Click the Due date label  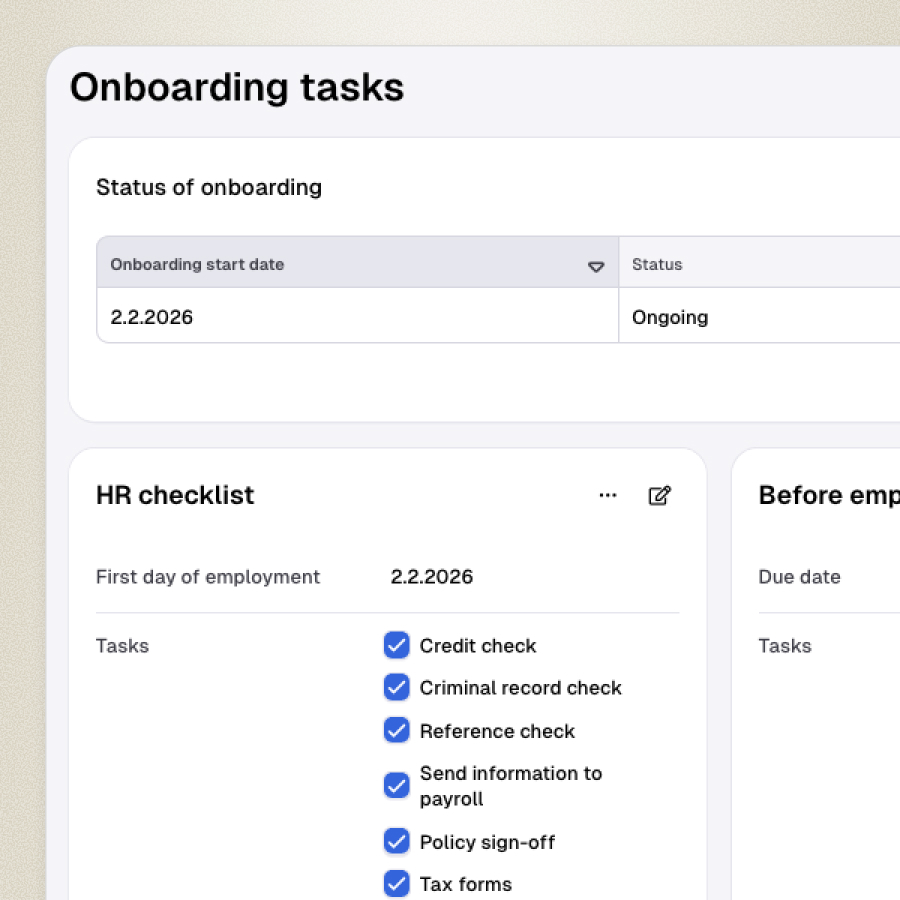pos(799,577)
